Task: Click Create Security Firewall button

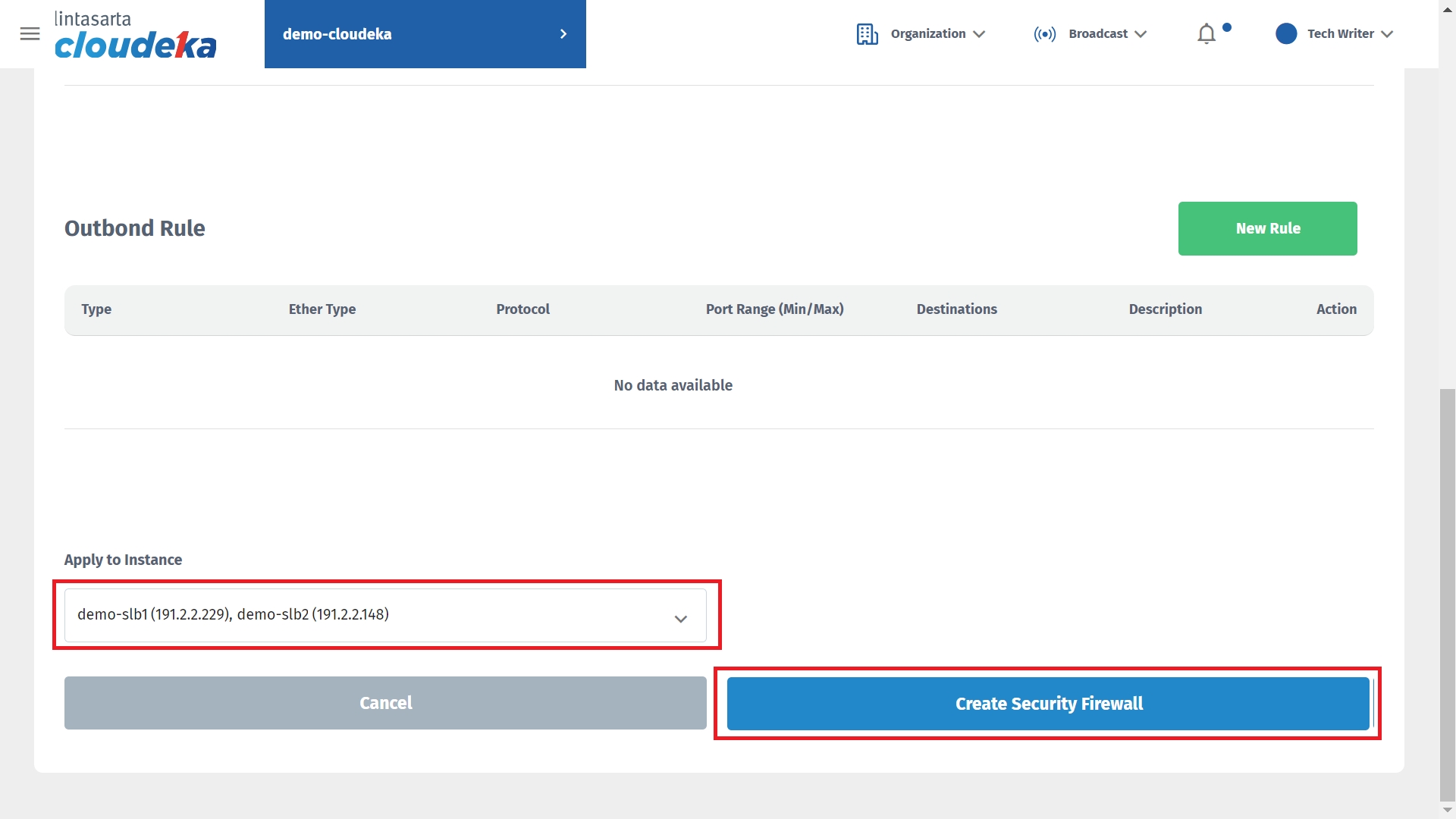Action: point(1048,704)
